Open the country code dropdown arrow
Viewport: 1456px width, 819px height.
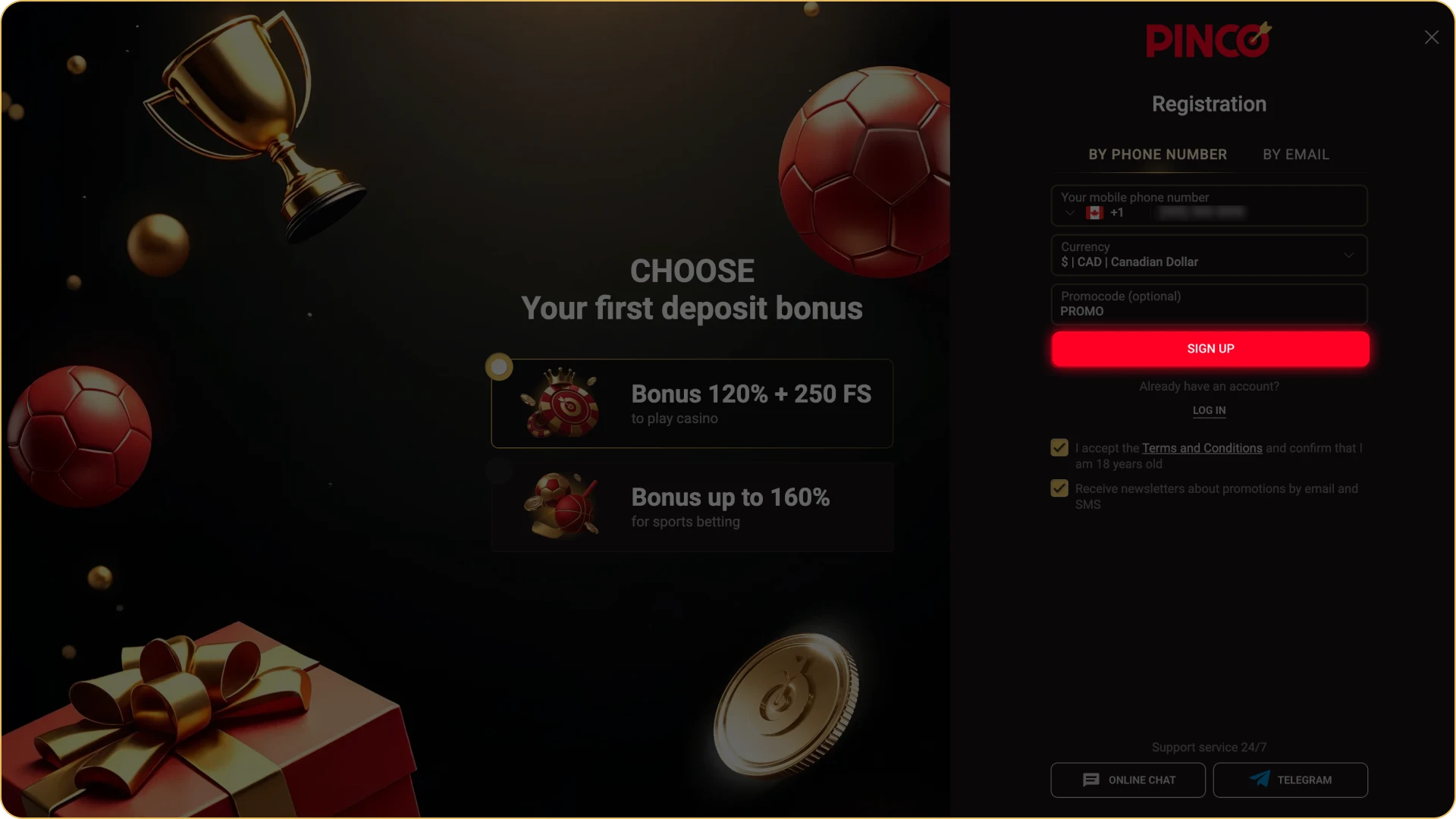click(1070, 213)
